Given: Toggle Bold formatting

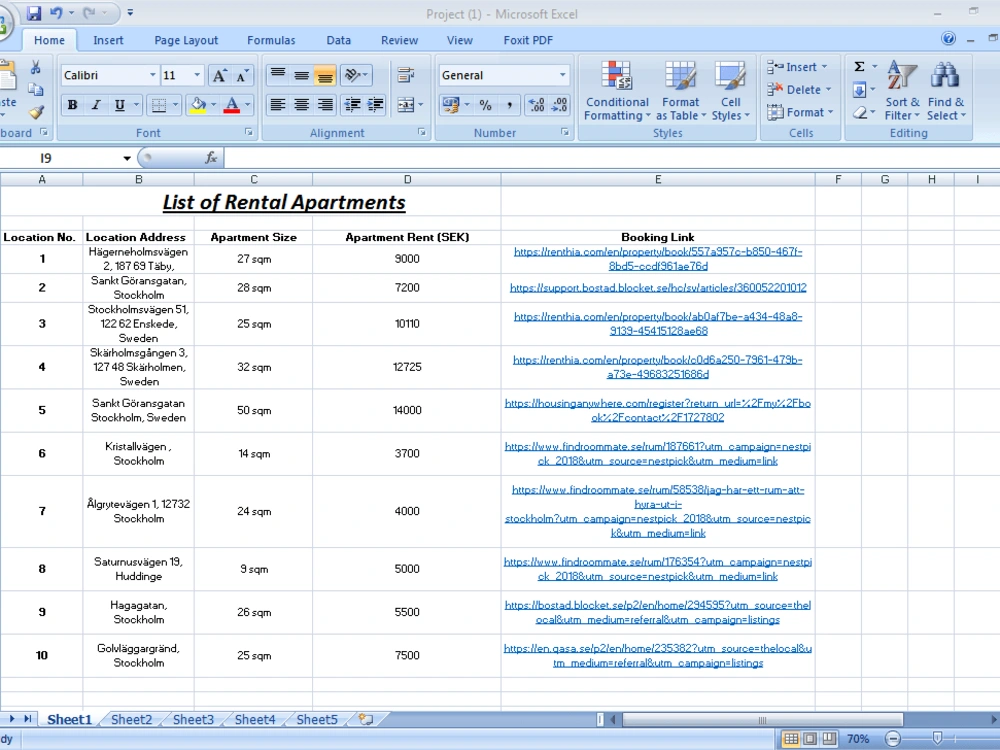Looking at the screenshot, I should point(73,105).
